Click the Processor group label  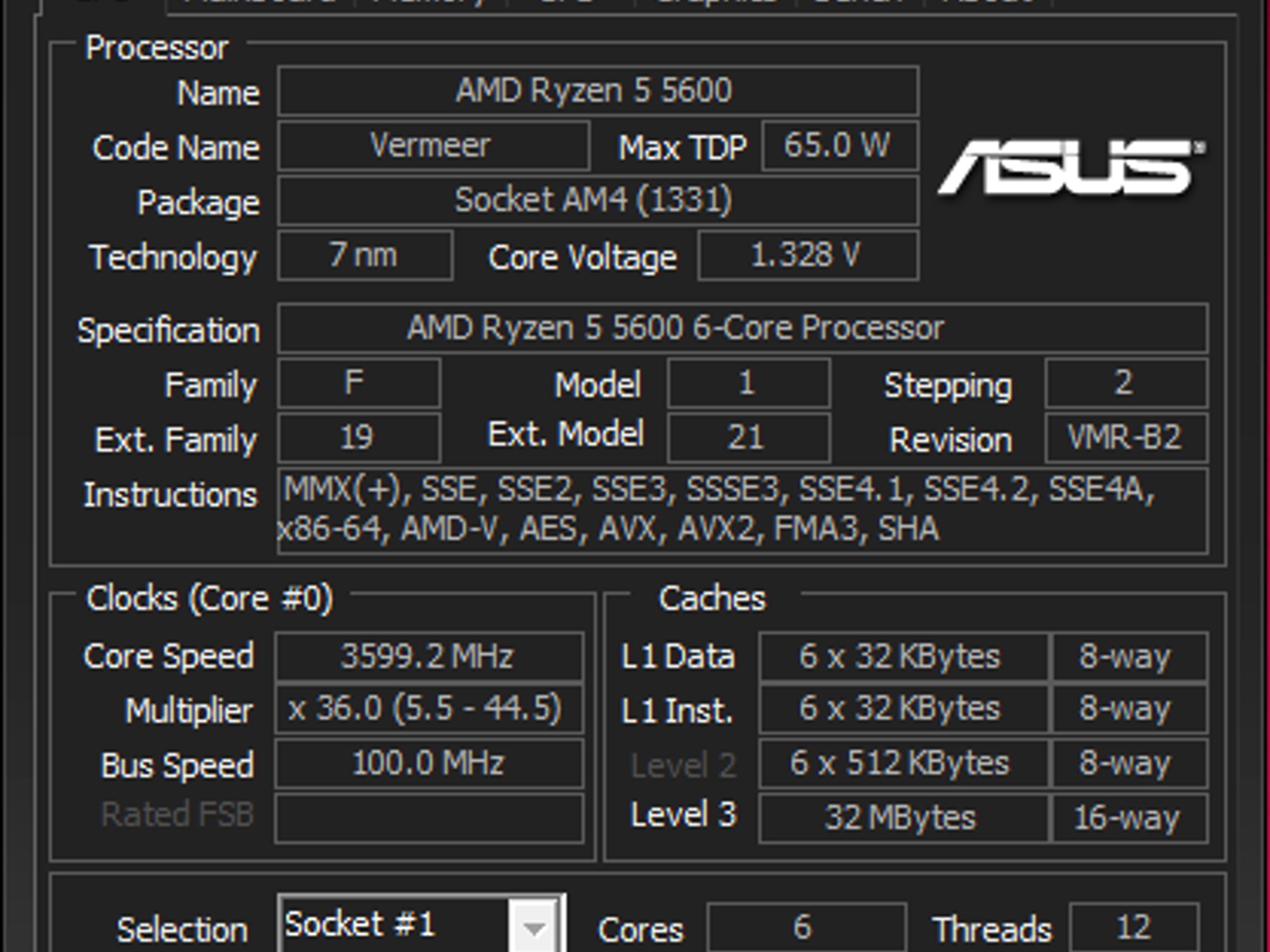[x=157, y=48]
